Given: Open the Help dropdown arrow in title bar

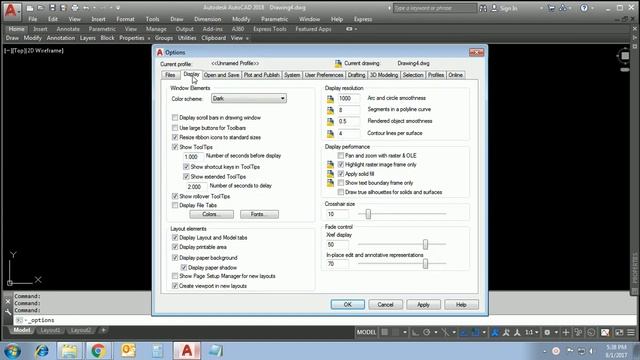Looking at the screenshot, I should [x=593, y=8].
